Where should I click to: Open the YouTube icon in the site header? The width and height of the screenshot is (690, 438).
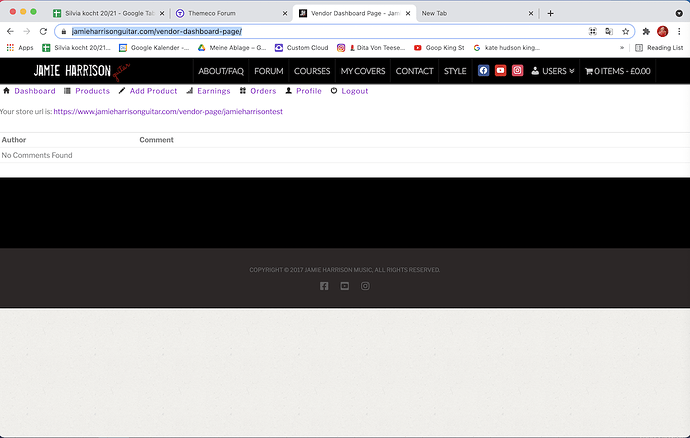pyautogui.click(x=500, y=70)
